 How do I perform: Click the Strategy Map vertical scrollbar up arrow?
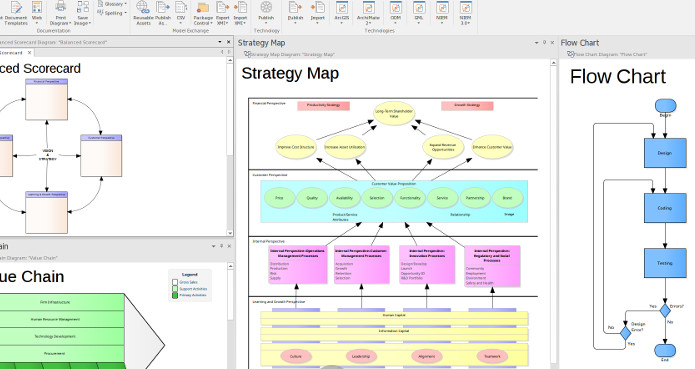coord(553,63)
